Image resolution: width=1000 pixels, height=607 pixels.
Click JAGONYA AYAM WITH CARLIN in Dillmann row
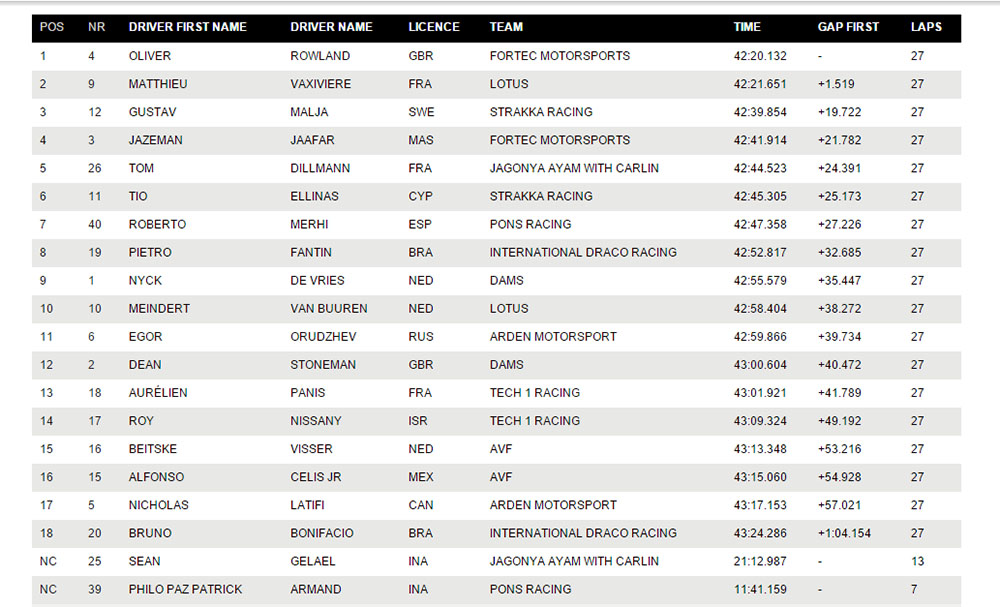coord(574,168)
